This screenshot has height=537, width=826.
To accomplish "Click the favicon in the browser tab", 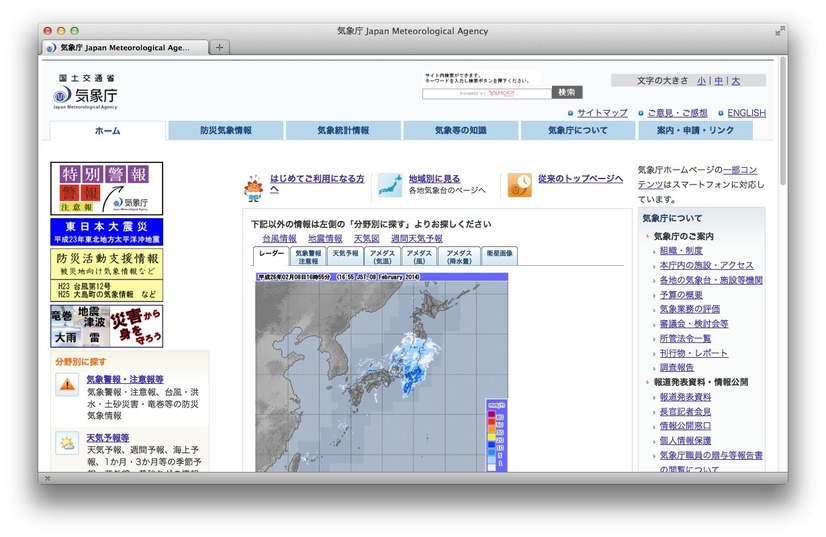I will (51, 48).
